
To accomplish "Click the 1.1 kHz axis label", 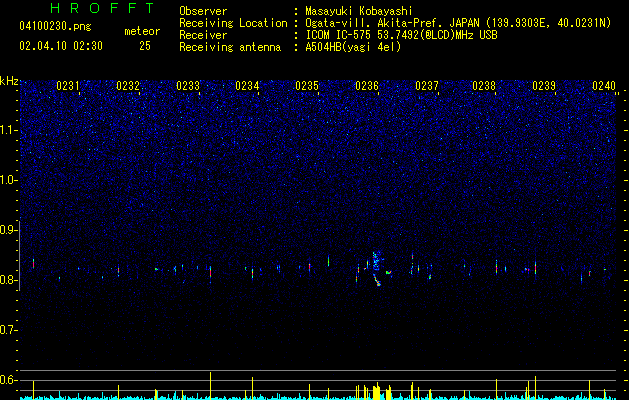I will (8, 130).
